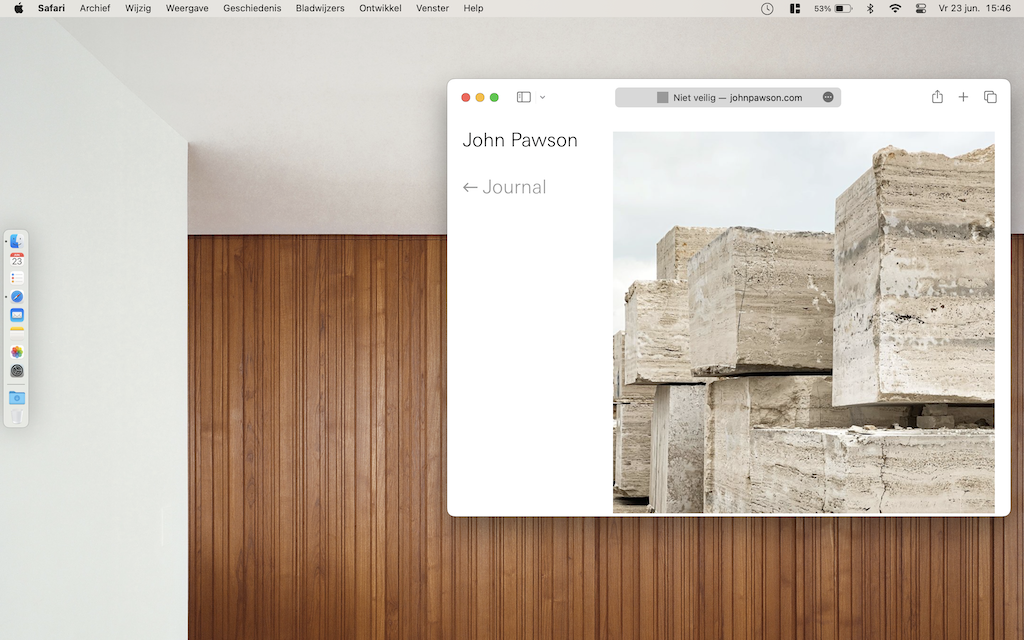Open Finder from the dock
This screenshot has height=640, width=1024.
point(17,242)
